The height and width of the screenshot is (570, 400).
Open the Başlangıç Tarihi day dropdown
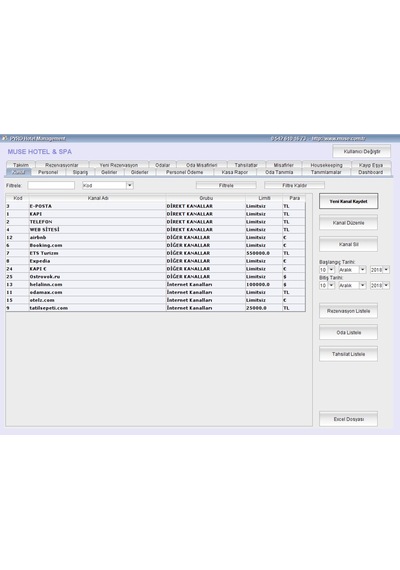[x=331, y=270]
